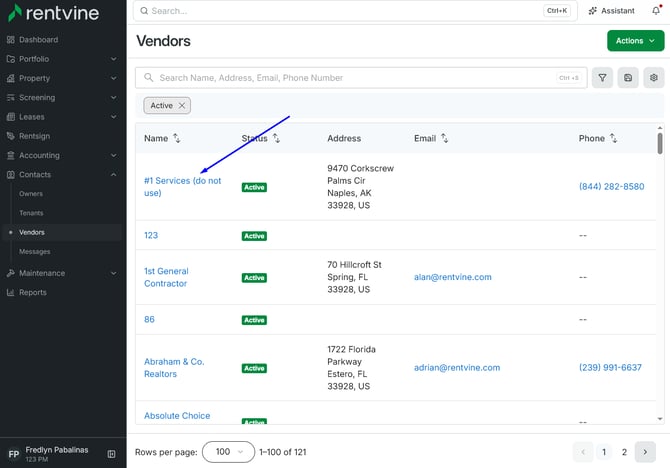Open vendor Abraham & Co. Realtors
Viewport: 670px width, 468px height.
pos(174,368)
